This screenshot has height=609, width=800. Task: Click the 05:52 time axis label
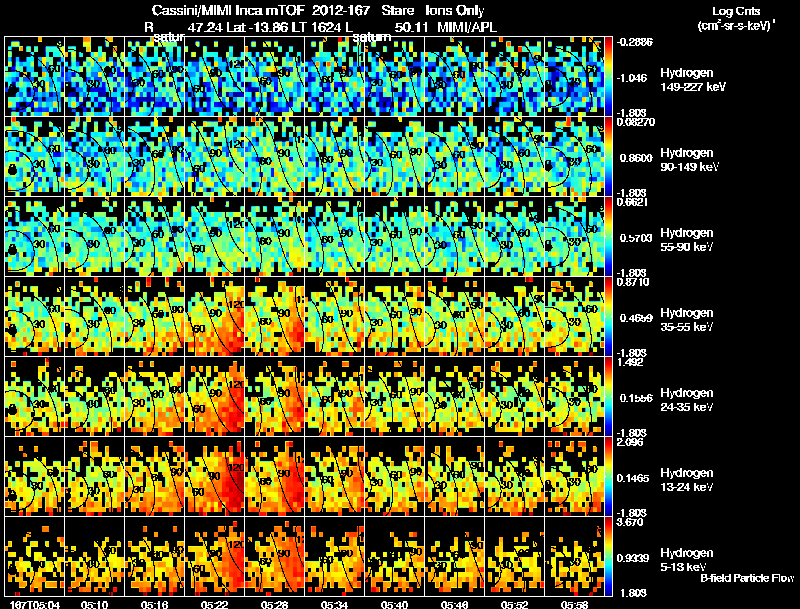(x=515, y=604)
